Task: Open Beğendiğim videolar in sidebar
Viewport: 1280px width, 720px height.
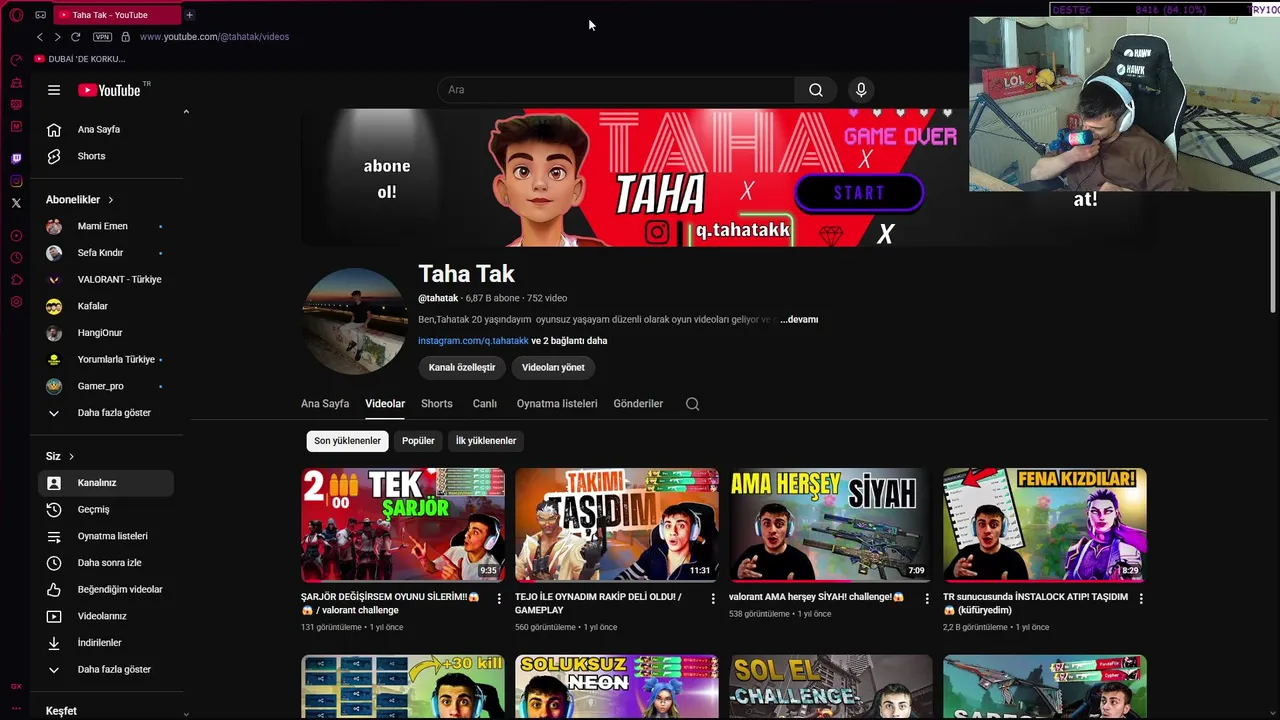Action: tap(106, 589)
